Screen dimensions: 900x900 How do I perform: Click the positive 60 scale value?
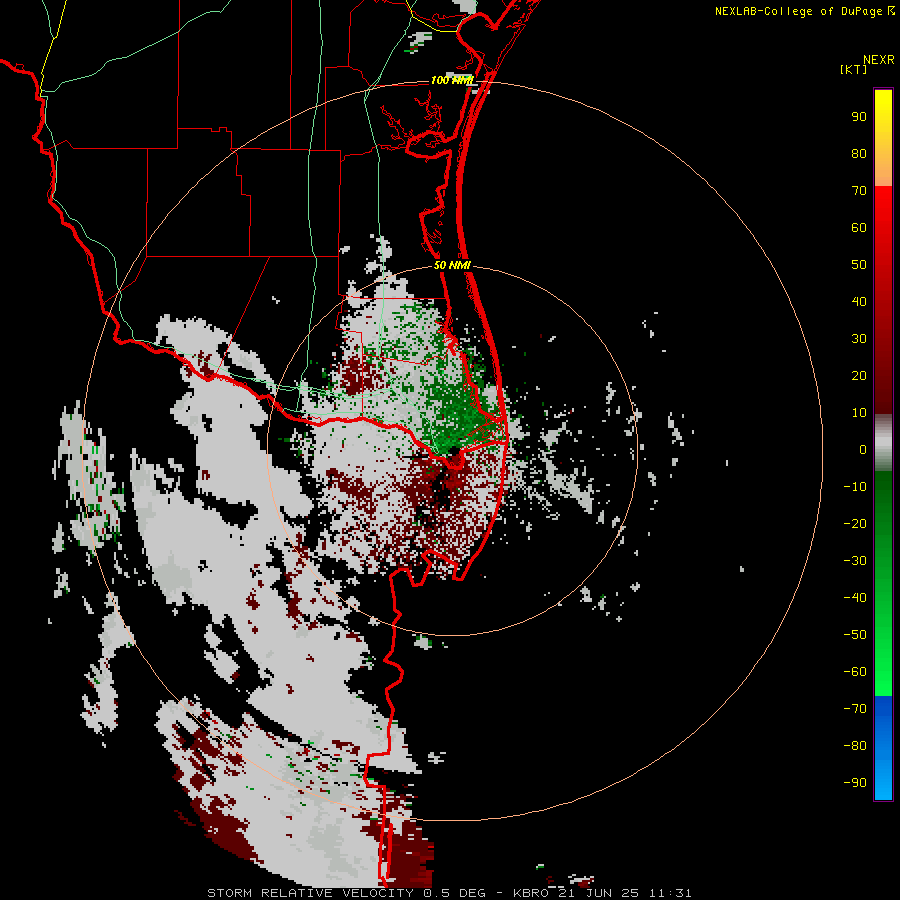[x=859, y=228]
